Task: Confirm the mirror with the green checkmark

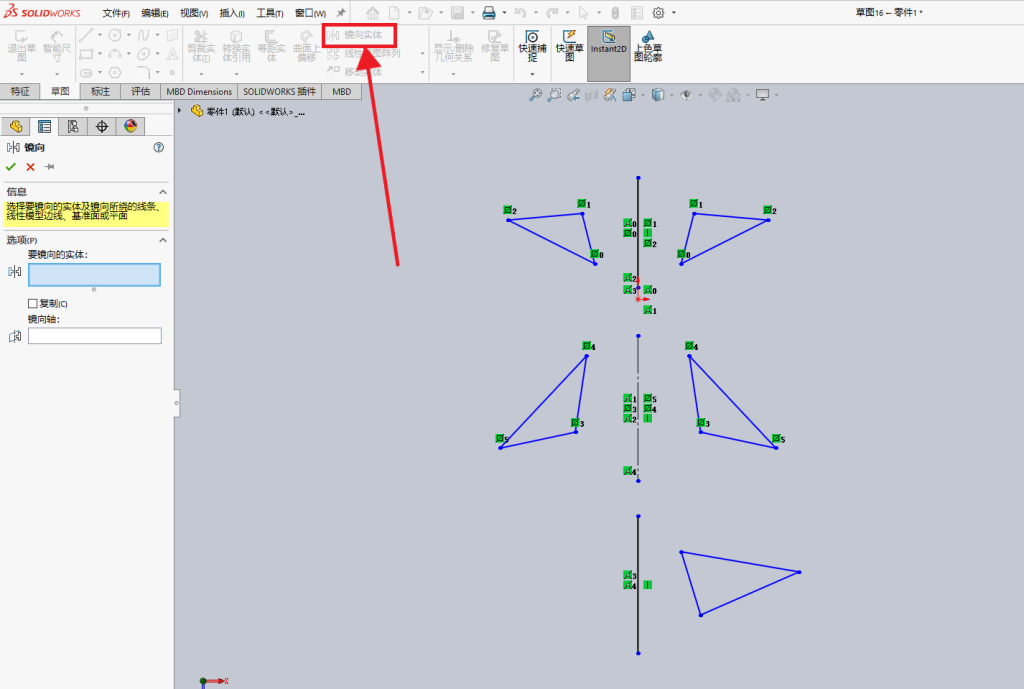Action: tap(10, 167)
